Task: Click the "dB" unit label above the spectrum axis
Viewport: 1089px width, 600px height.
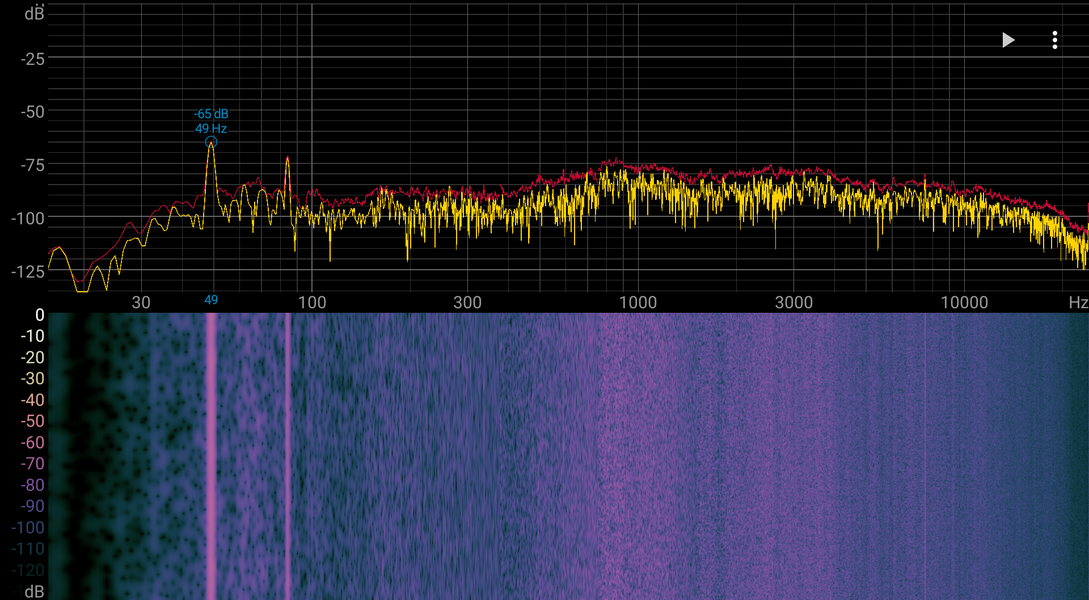Action: click(x=35, y=12)
